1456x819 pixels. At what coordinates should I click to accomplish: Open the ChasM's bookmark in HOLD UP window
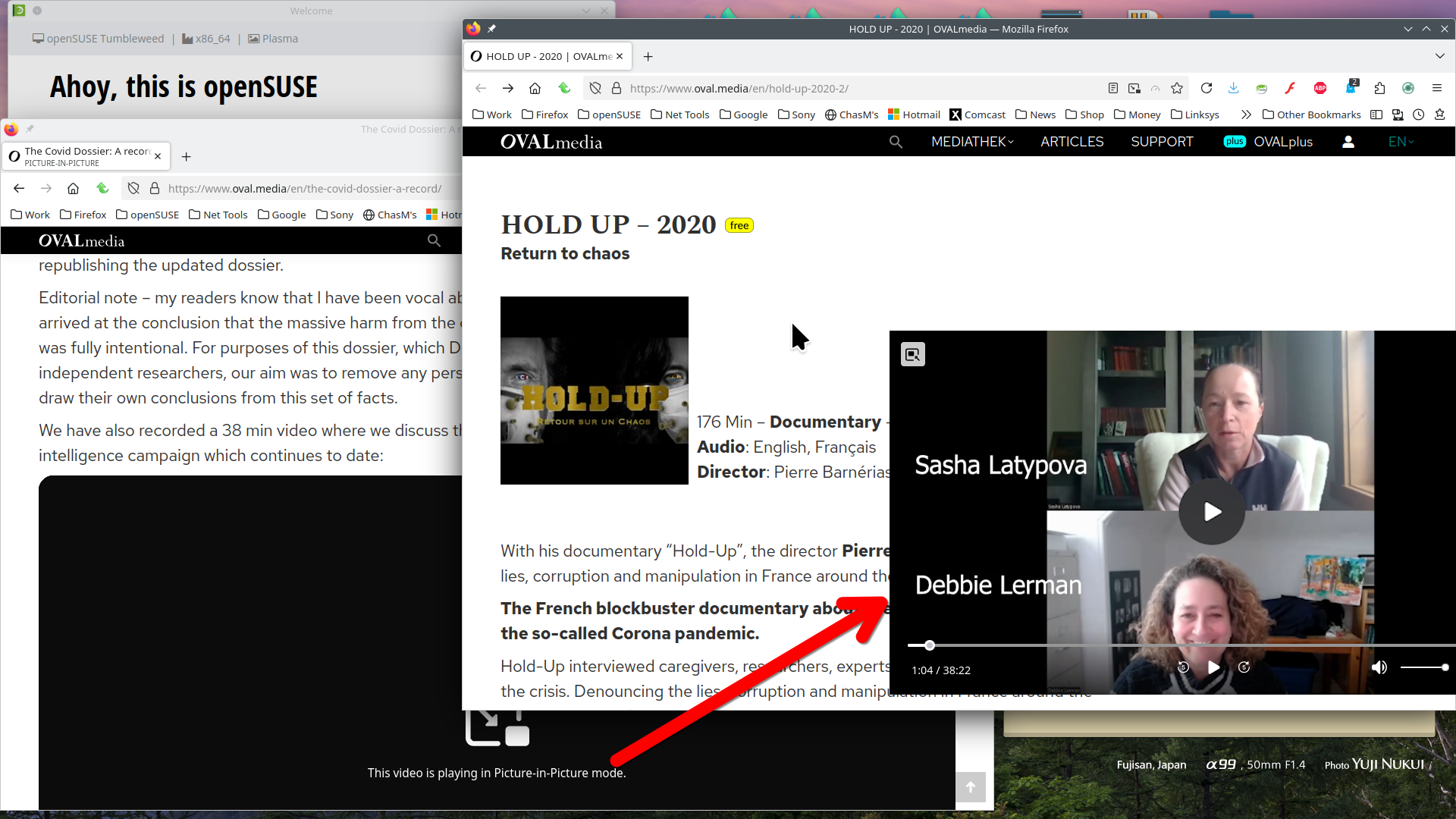point(852,115)
